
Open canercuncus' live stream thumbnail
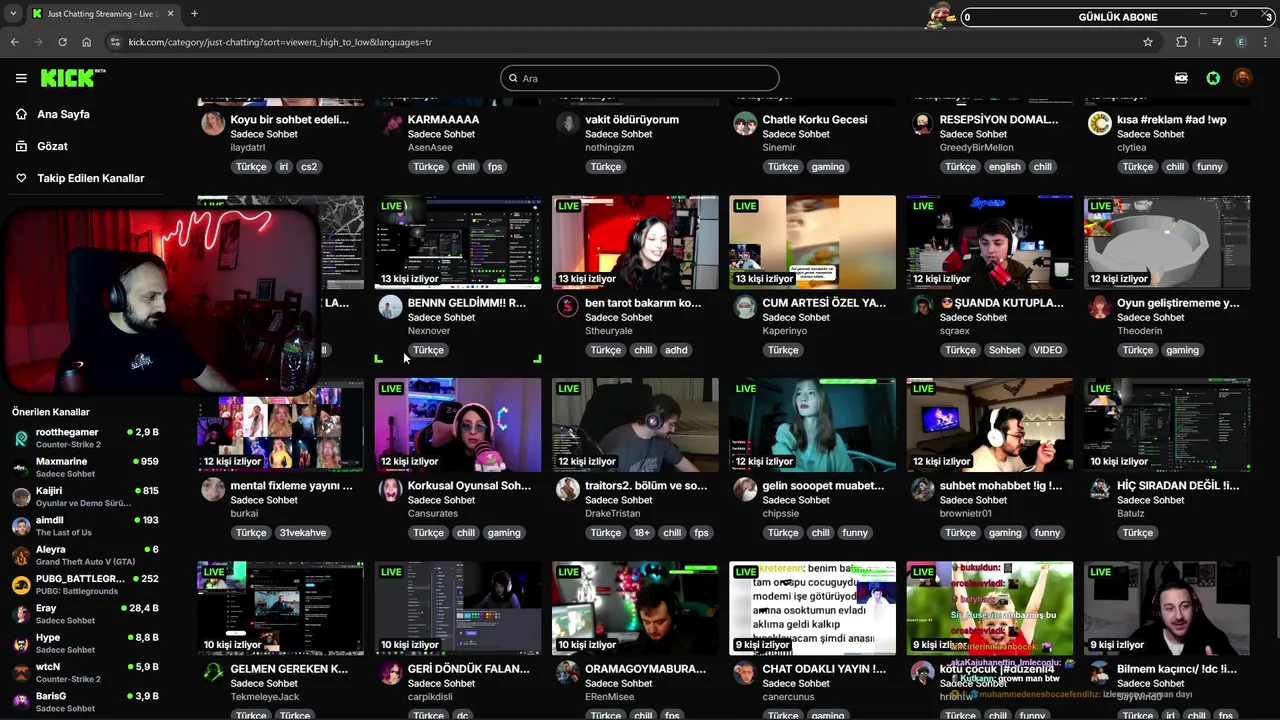click(x=812, y=608)
